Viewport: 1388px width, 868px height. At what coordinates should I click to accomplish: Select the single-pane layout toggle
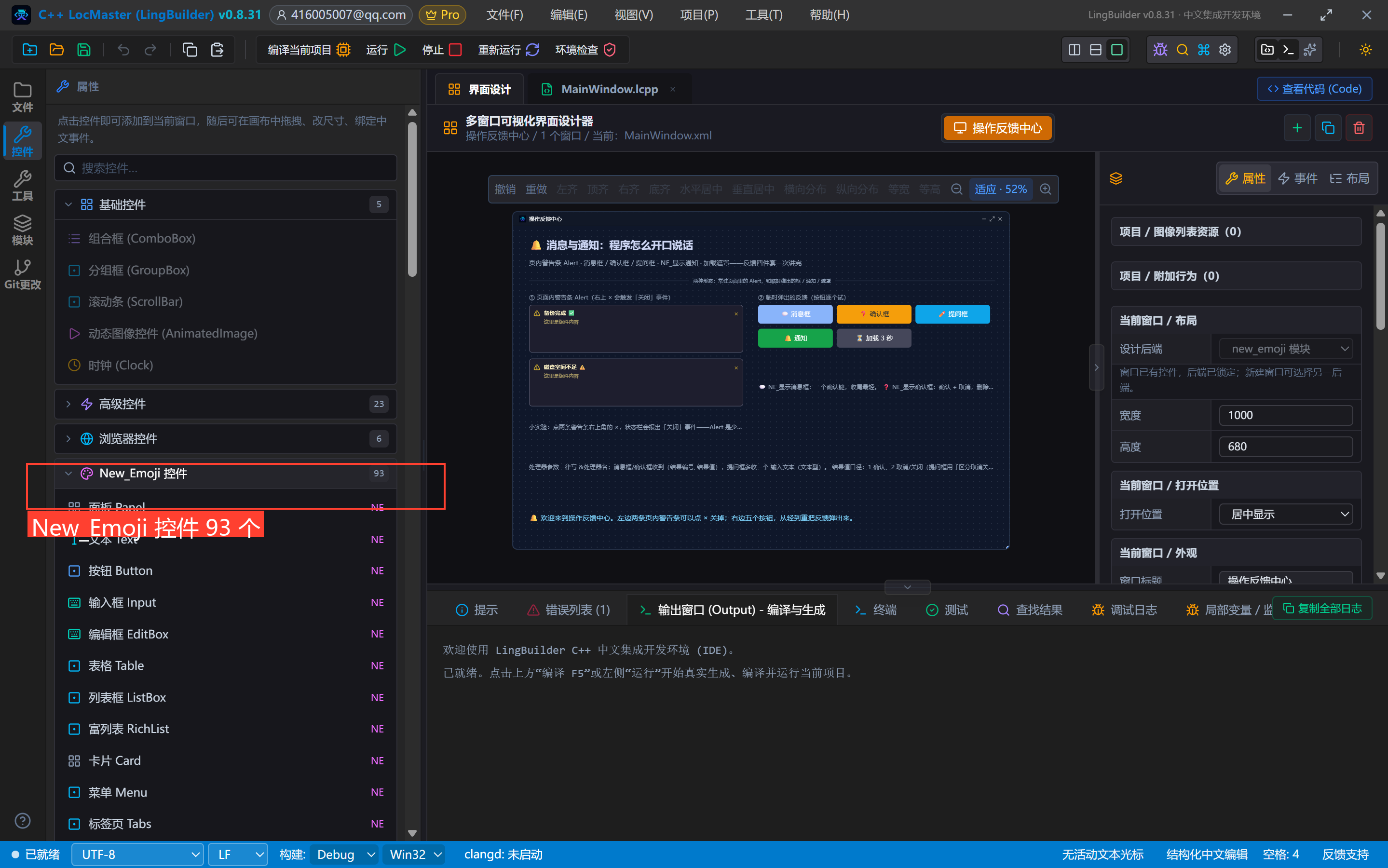point(1116,50)
